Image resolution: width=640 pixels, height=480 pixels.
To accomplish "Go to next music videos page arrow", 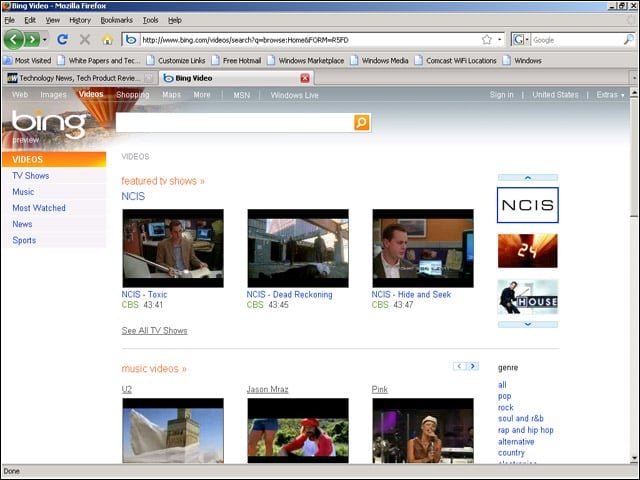I will pyautogui.click(x=473, y=366).
